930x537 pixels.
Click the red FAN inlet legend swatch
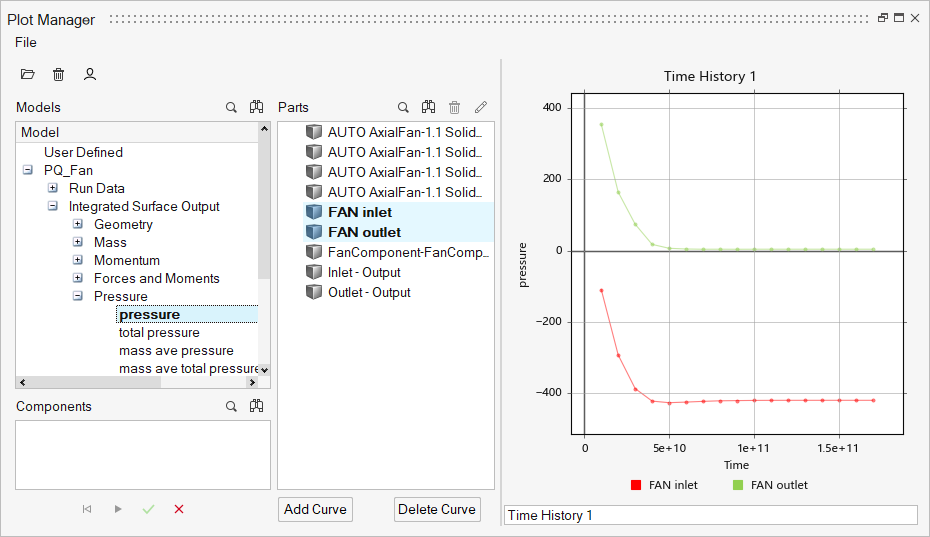[x=635, y=485]
